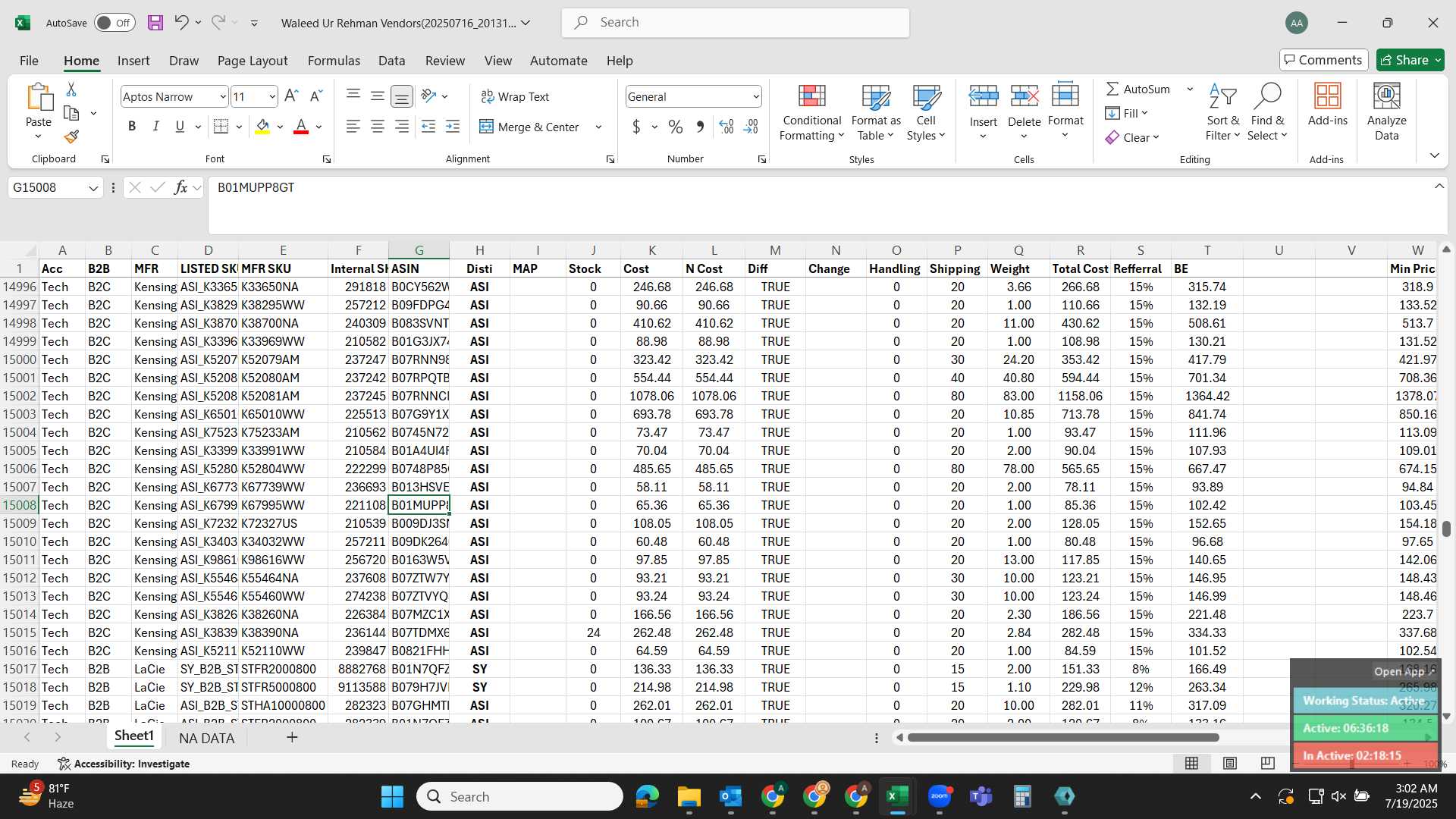
Task: Toggle the AutoSave switch
Action: (115, 23)
